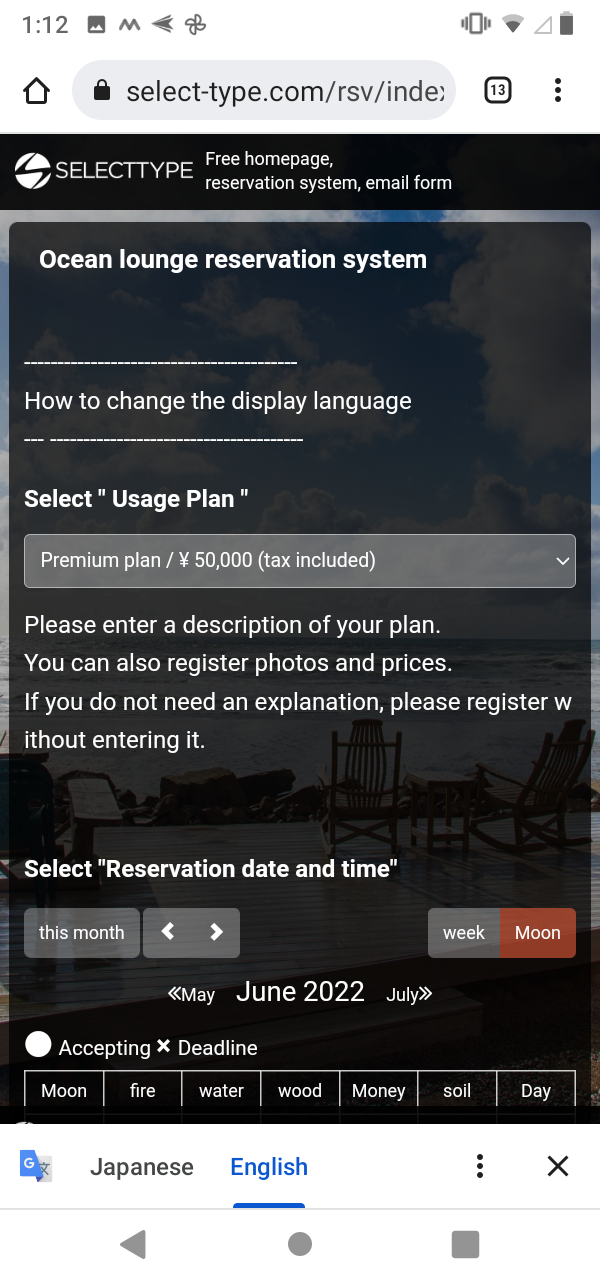Tap the SELECTTYPE logo
Viewport: 600px width, 1280px height.
[x=104, y=170]
